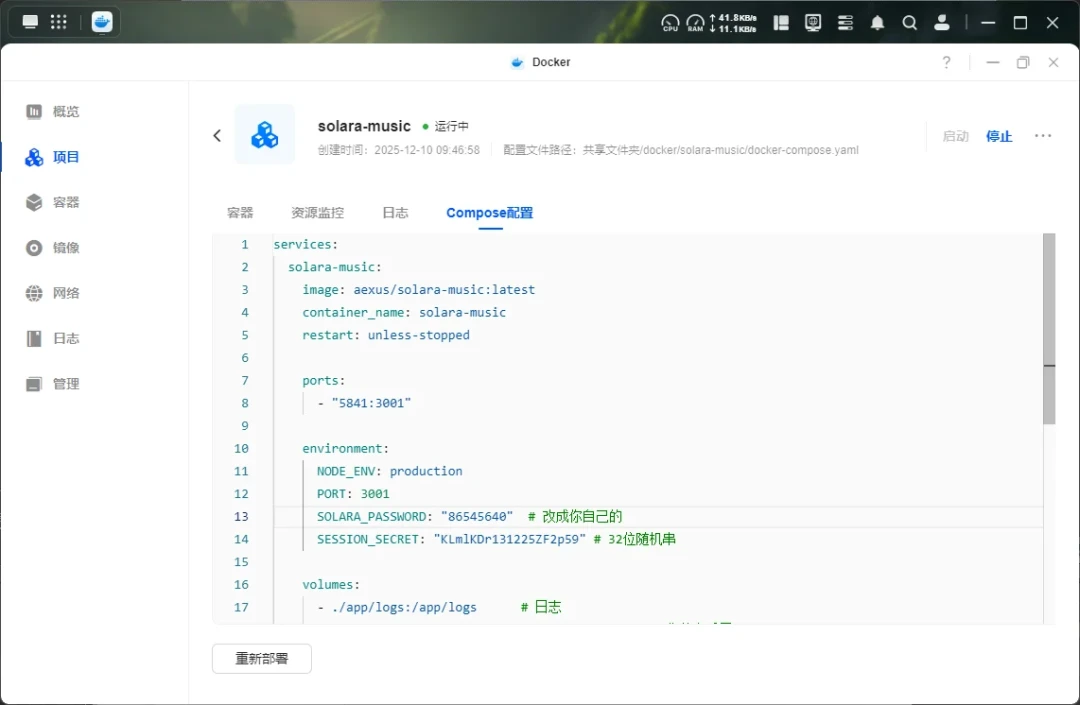
Task: Click the CPU gauge indicator
Action: (x=669, y=23)
